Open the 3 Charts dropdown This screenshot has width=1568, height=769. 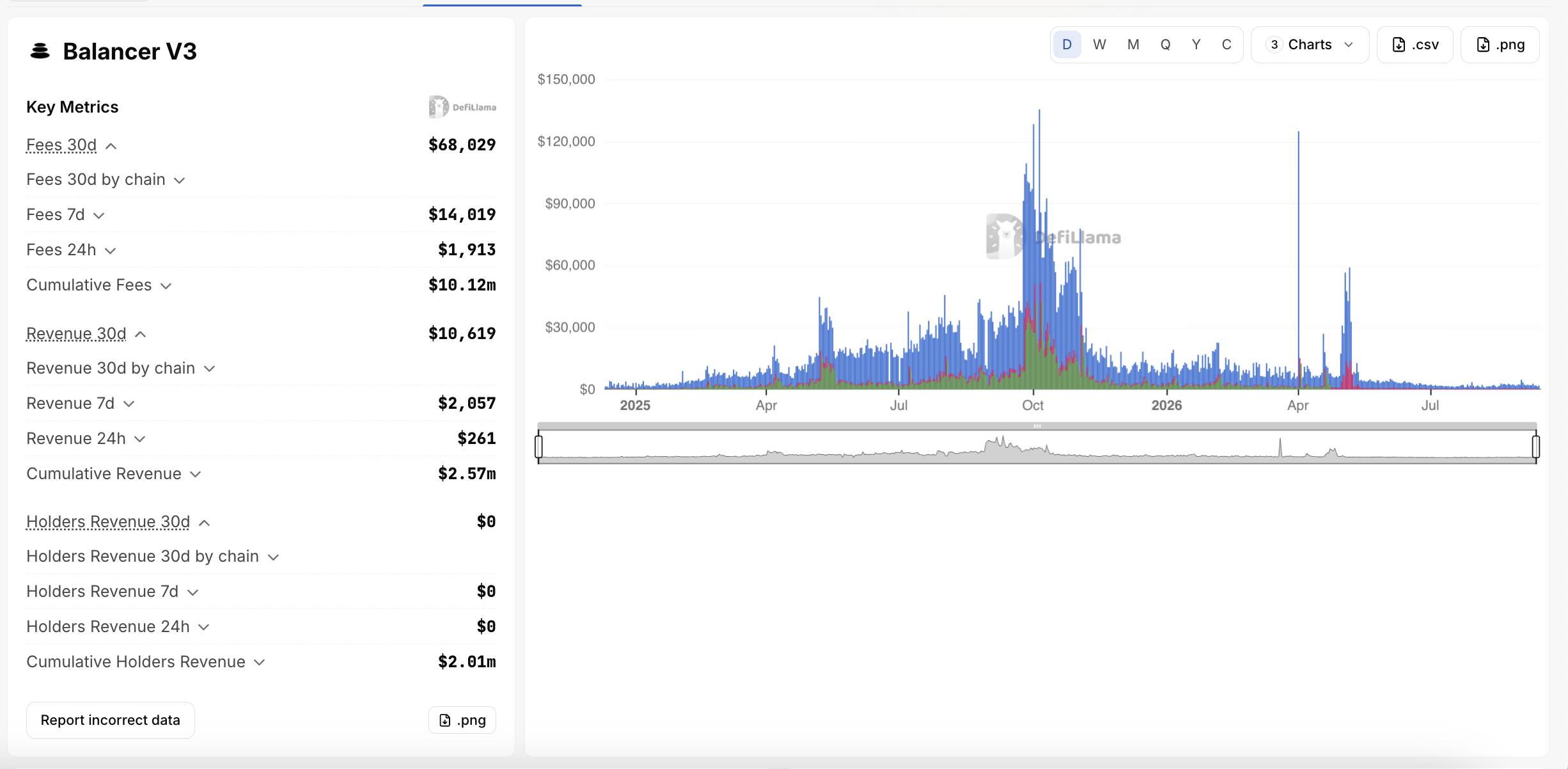click(x=1310, y=45)
